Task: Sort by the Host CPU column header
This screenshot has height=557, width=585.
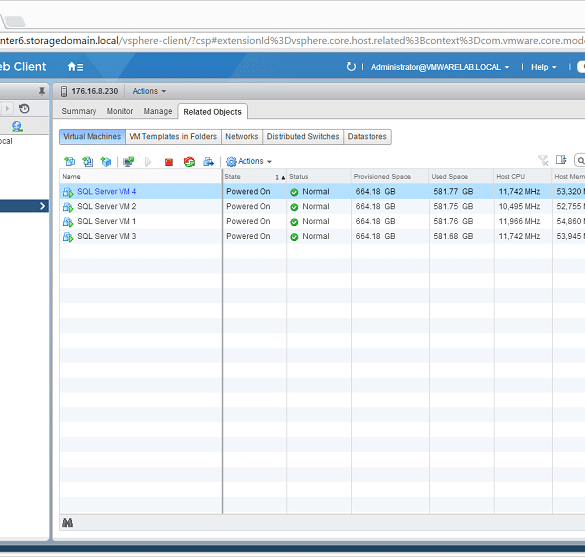Action: coord(523,176)
